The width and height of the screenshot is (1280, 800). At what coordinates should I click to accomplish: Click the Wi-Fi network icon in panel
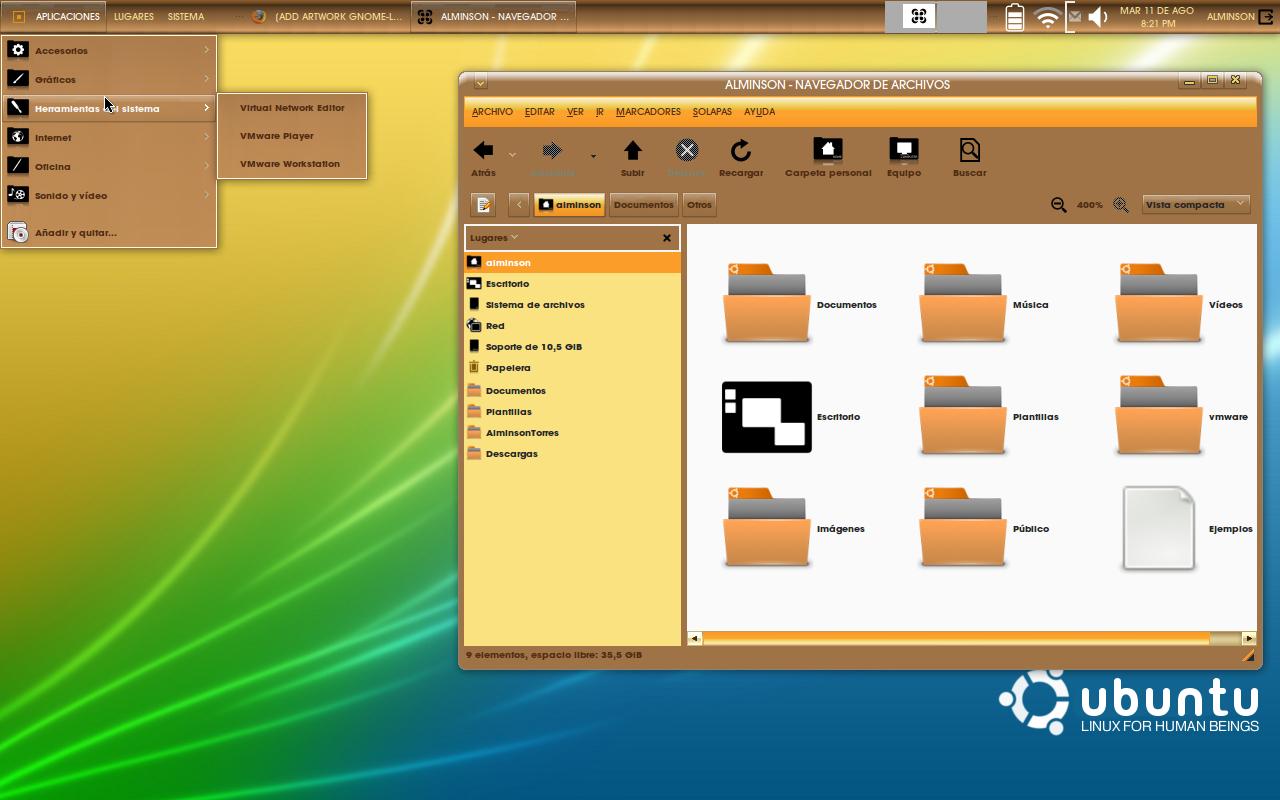point(1048,17)
